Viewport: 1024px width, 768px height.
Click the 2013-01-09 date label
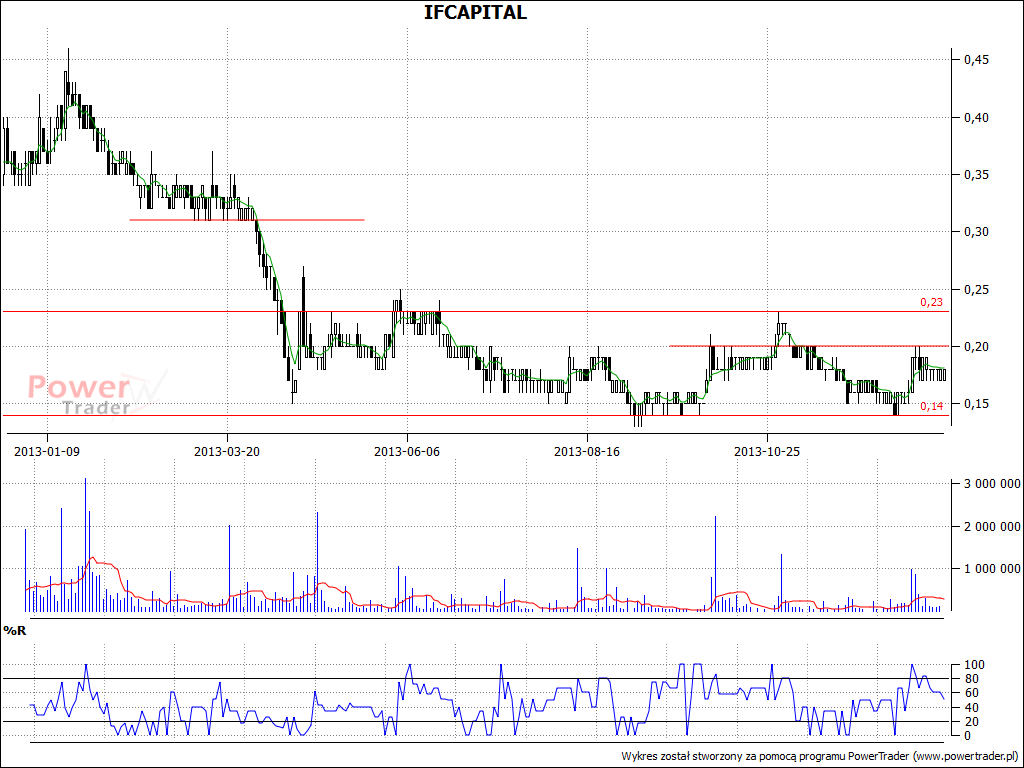point(47,451)
